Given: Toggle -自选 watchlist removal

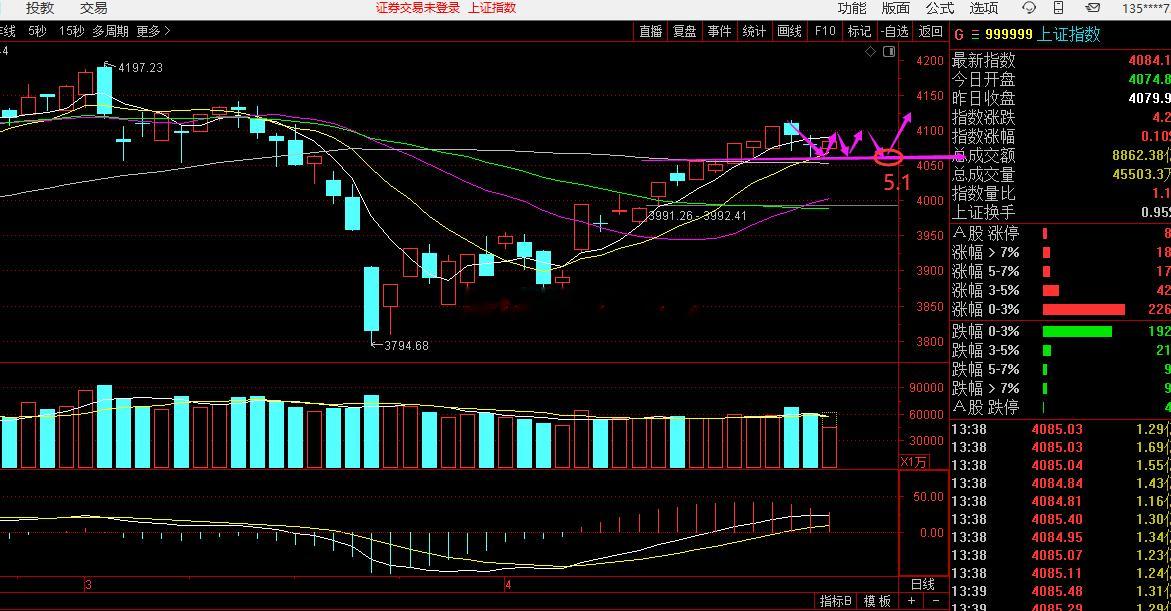Looking at the screenshot, I should coord(895,31).
